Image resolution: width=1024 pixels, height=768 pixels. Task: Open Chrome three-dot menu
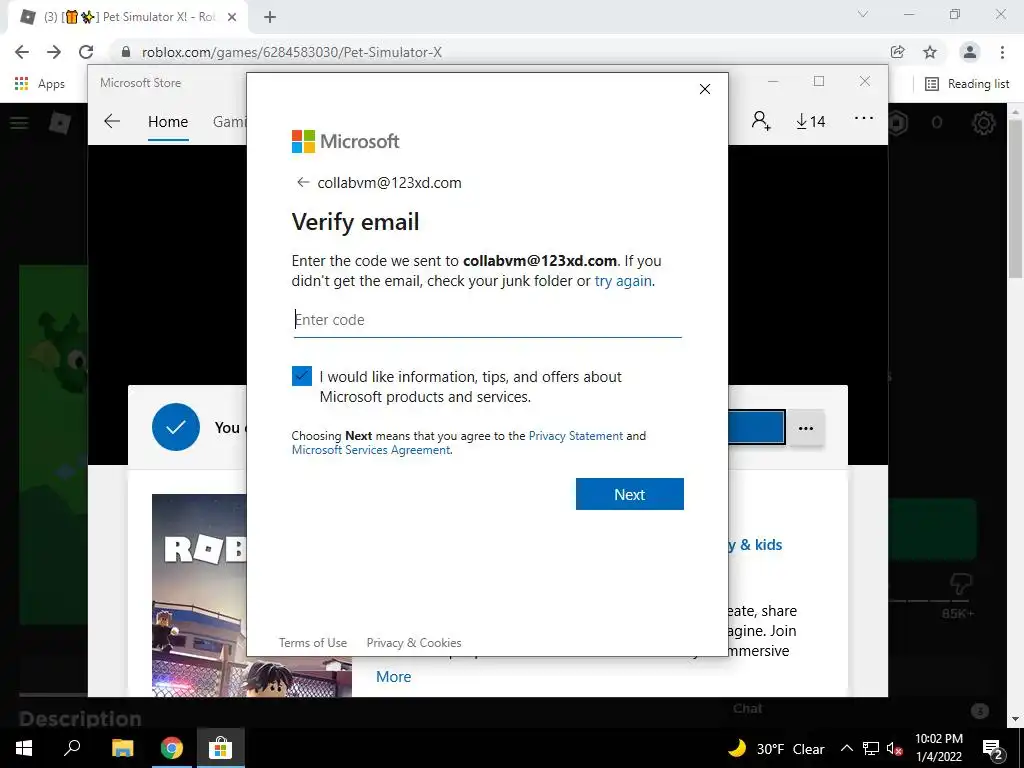(1002, 52)
